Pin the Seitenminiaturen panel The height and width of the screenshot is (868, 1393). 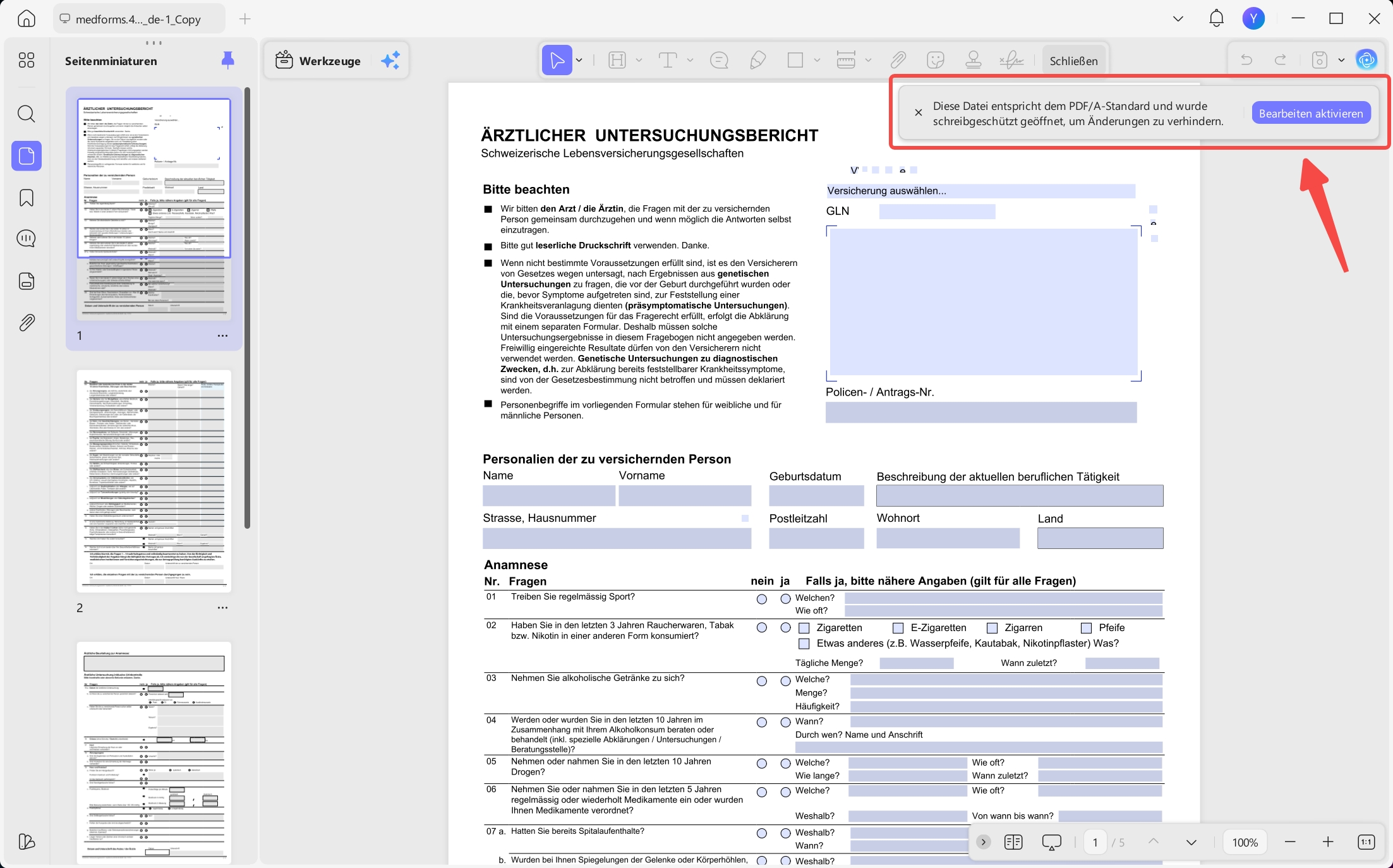click(228, 60)
